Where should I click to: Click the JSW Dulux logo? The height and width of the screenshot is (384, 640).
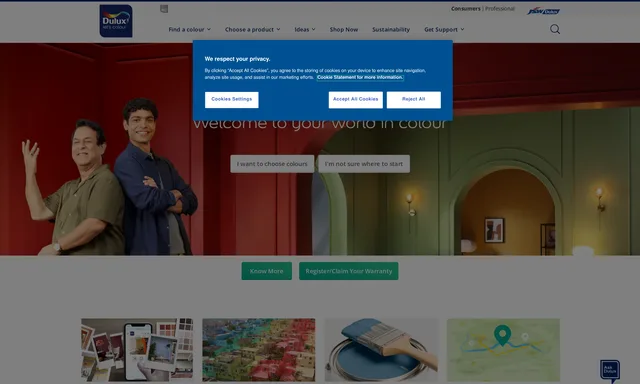543,11
